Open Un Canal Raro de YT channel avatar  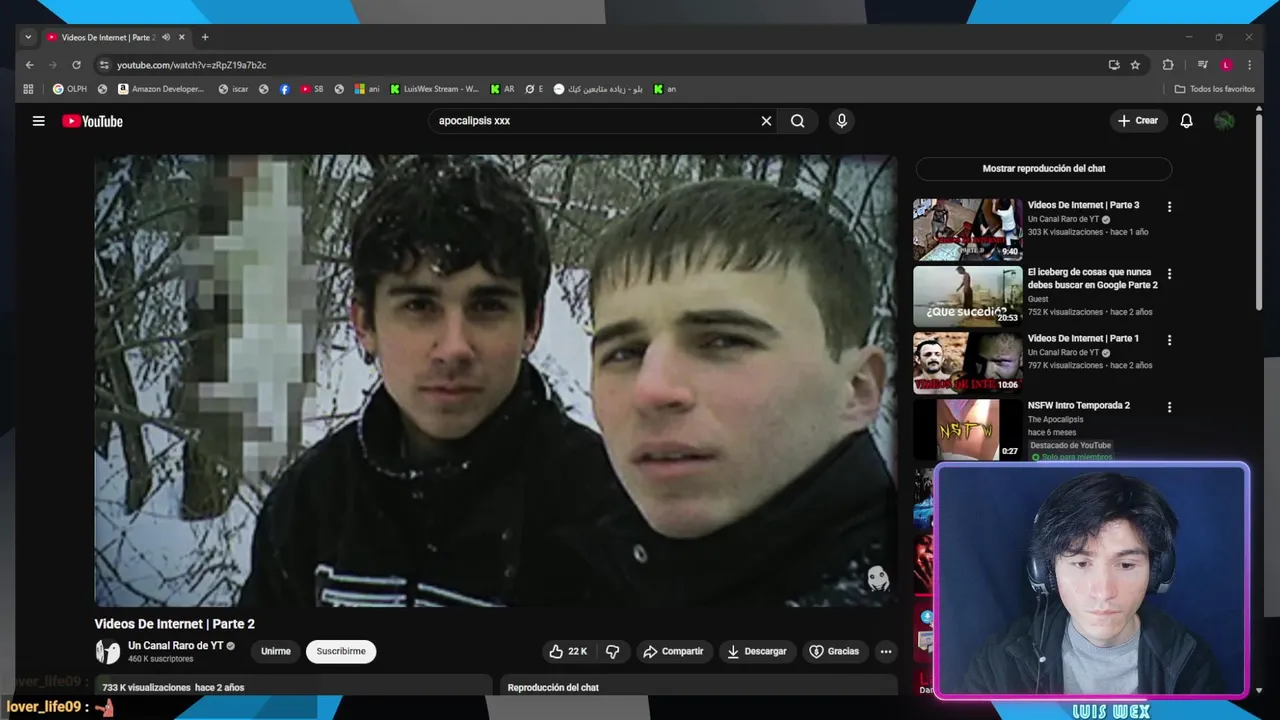pyautogui.click(x=107, y=652)
